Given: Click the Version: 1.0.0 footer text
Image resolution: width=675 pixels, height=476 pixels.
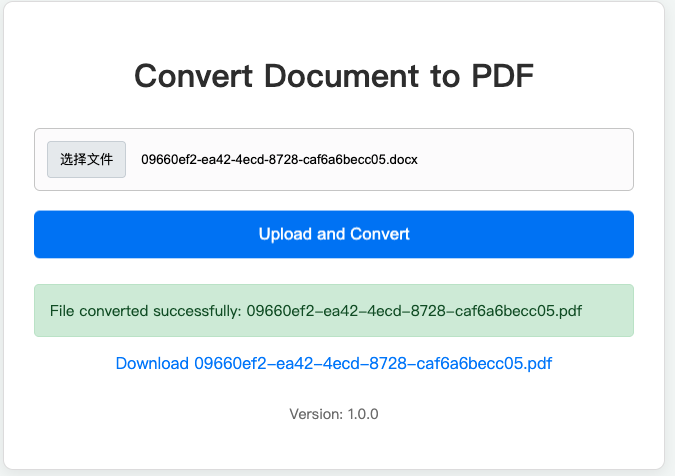Looking at the screenshot, I should coord(333,414).
